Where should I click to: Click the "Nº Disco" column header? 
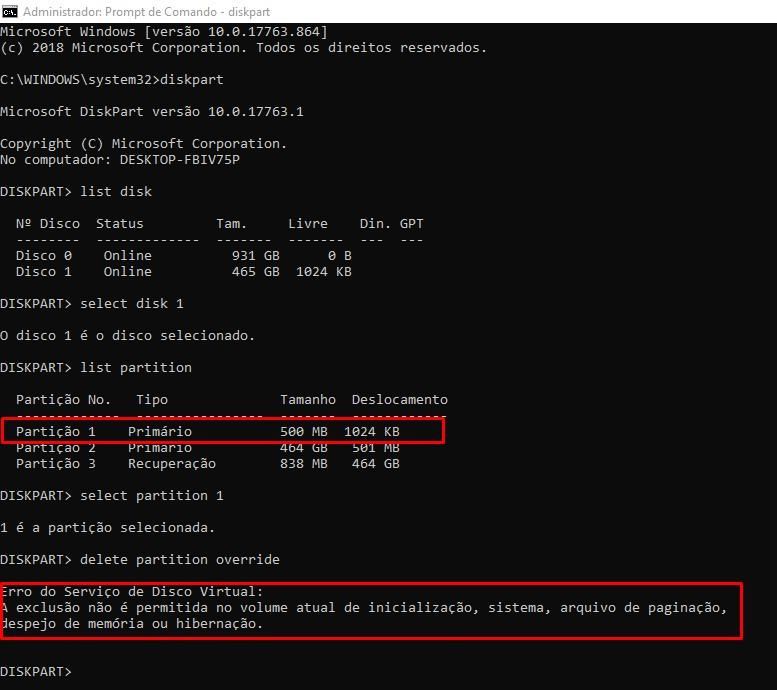click(x=48, y=224)
